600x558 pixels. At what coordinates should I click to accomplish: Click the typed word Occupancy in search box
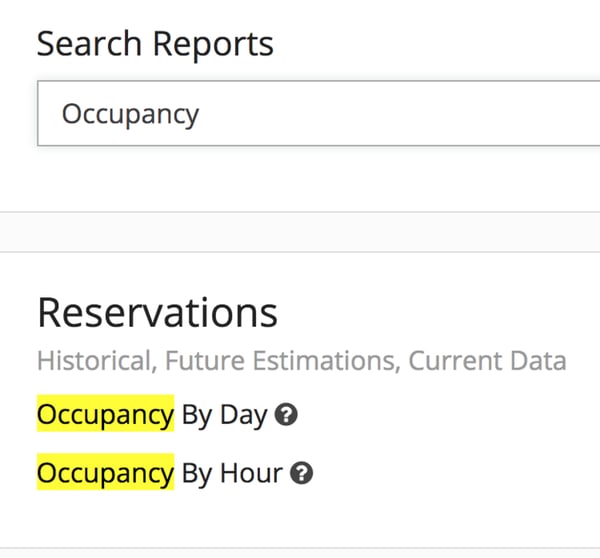click(130, 115)
